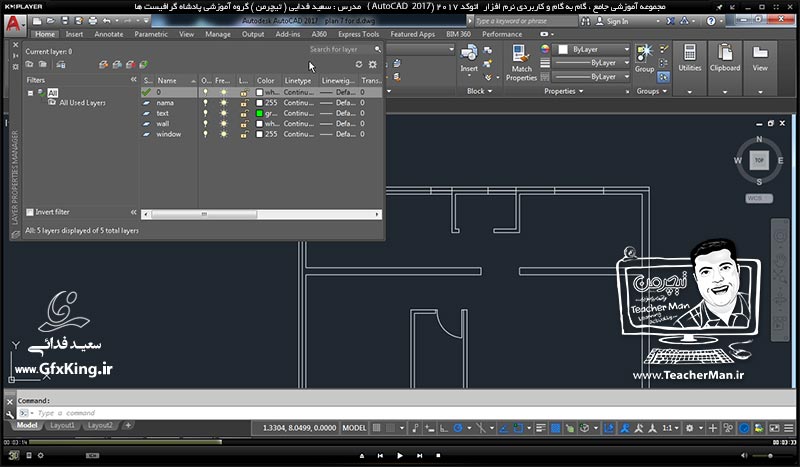Click the ViewCube TOP face
800x467 pixels.
coord(759,160)
